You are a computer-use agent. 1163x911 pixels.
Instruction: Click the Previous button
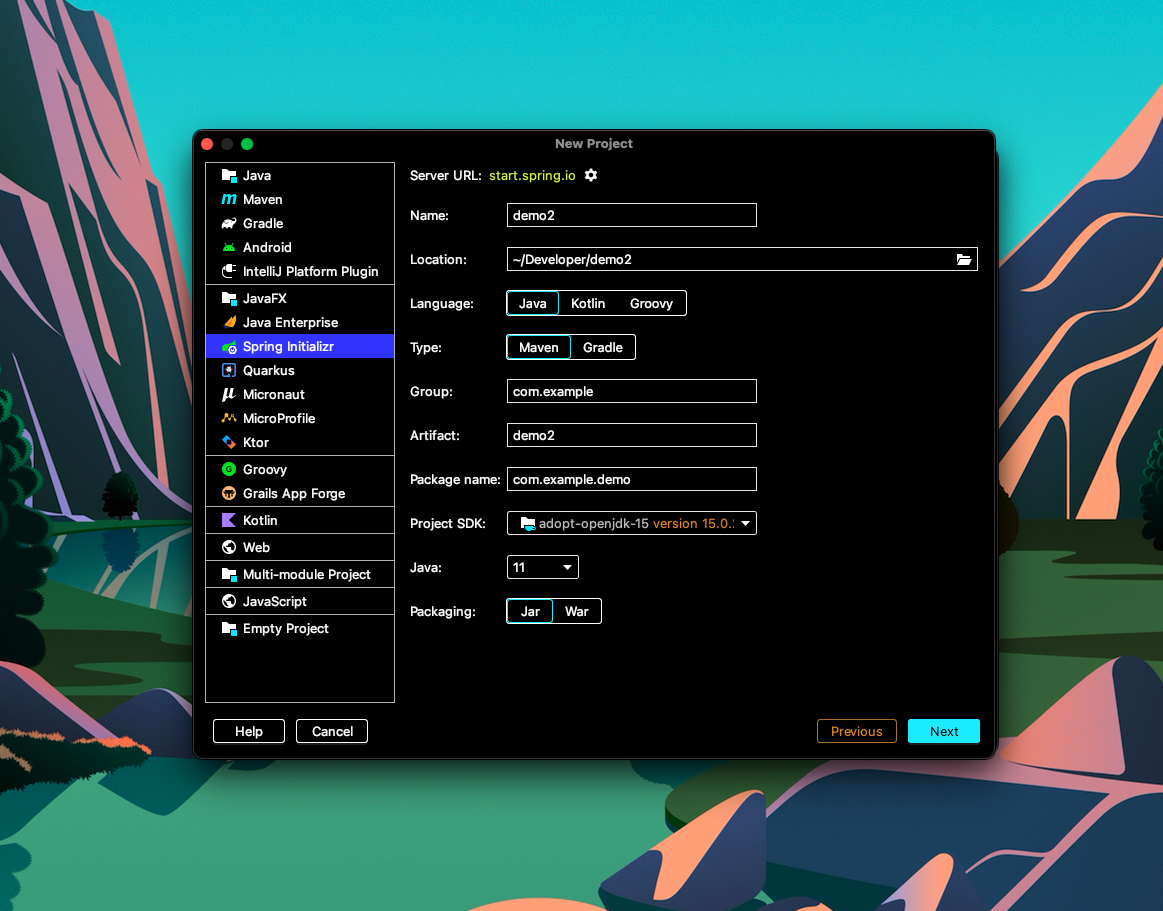tap(857, 731)
